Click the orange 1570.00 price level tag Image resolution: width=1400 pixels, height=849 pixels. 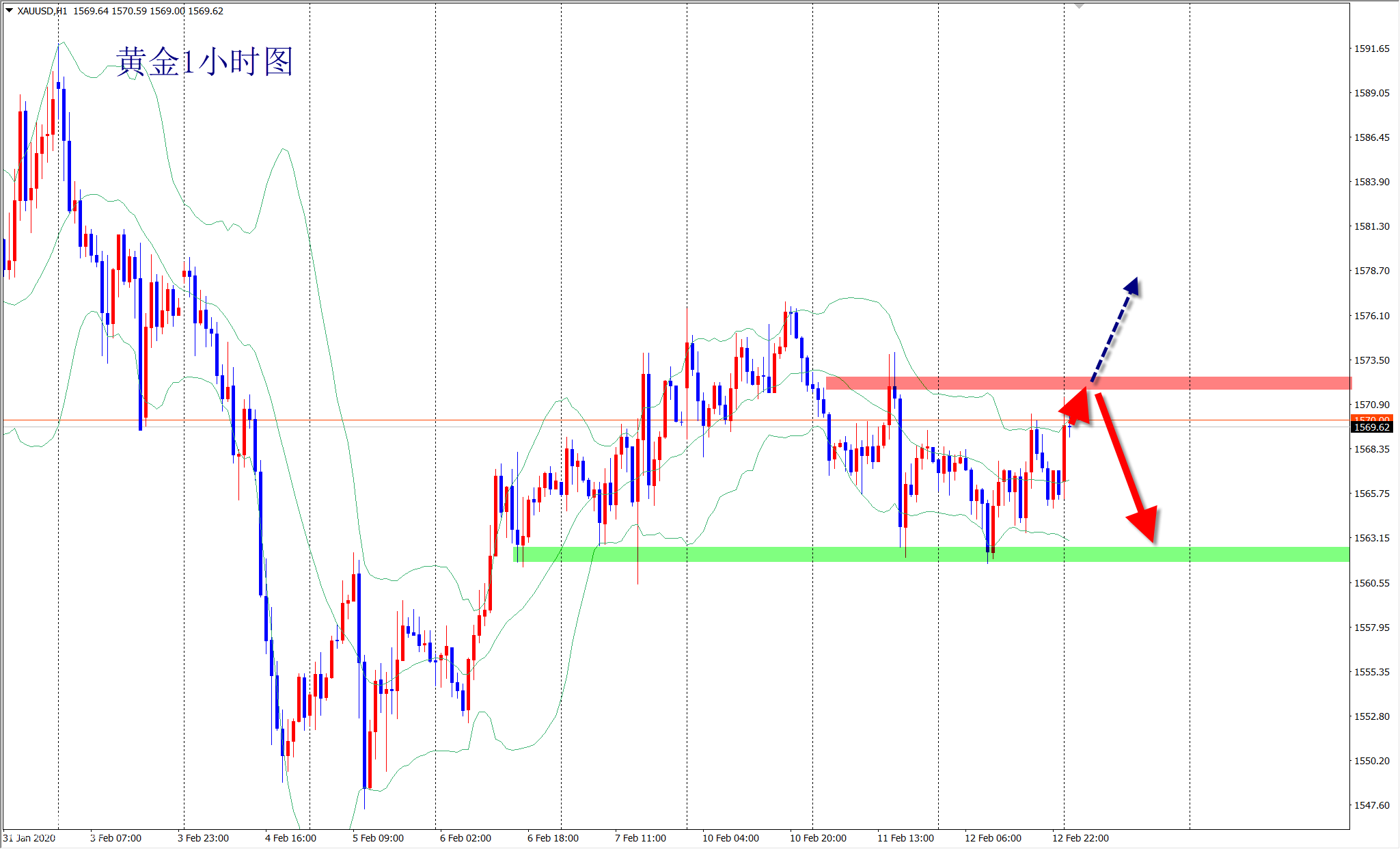(1371, 418)
